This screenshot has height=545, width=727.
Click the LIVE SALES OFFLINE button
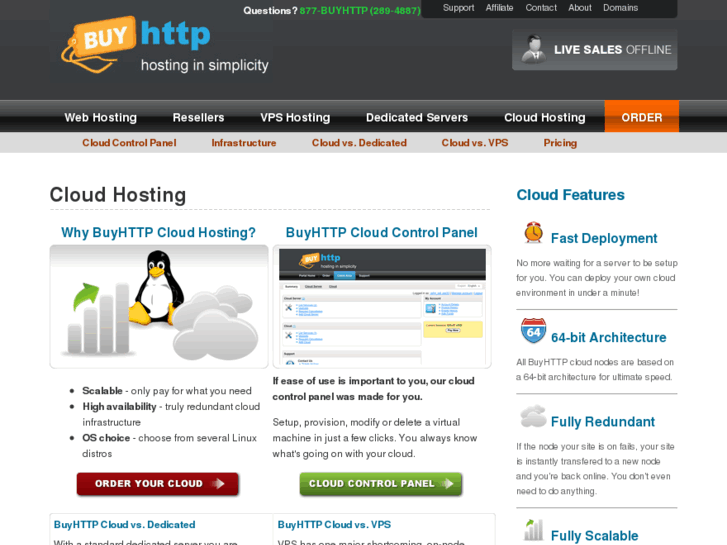594,50
